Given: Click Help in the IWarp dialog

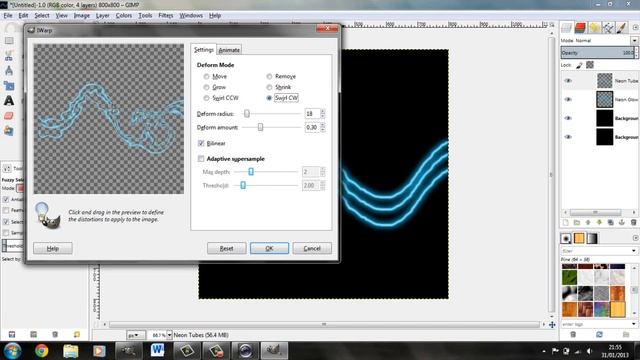Looking at the screenshot, I should [x=53, y=248].
